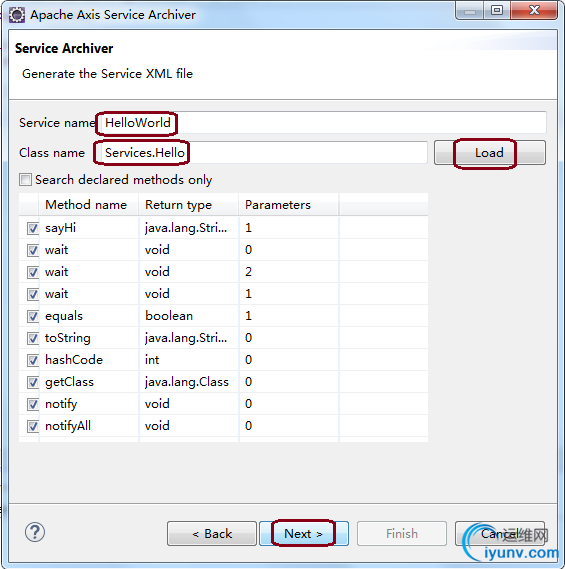This screenshot has height=569, width=565.
Task: Click the Service name input field
Action: tap(323, 123)
